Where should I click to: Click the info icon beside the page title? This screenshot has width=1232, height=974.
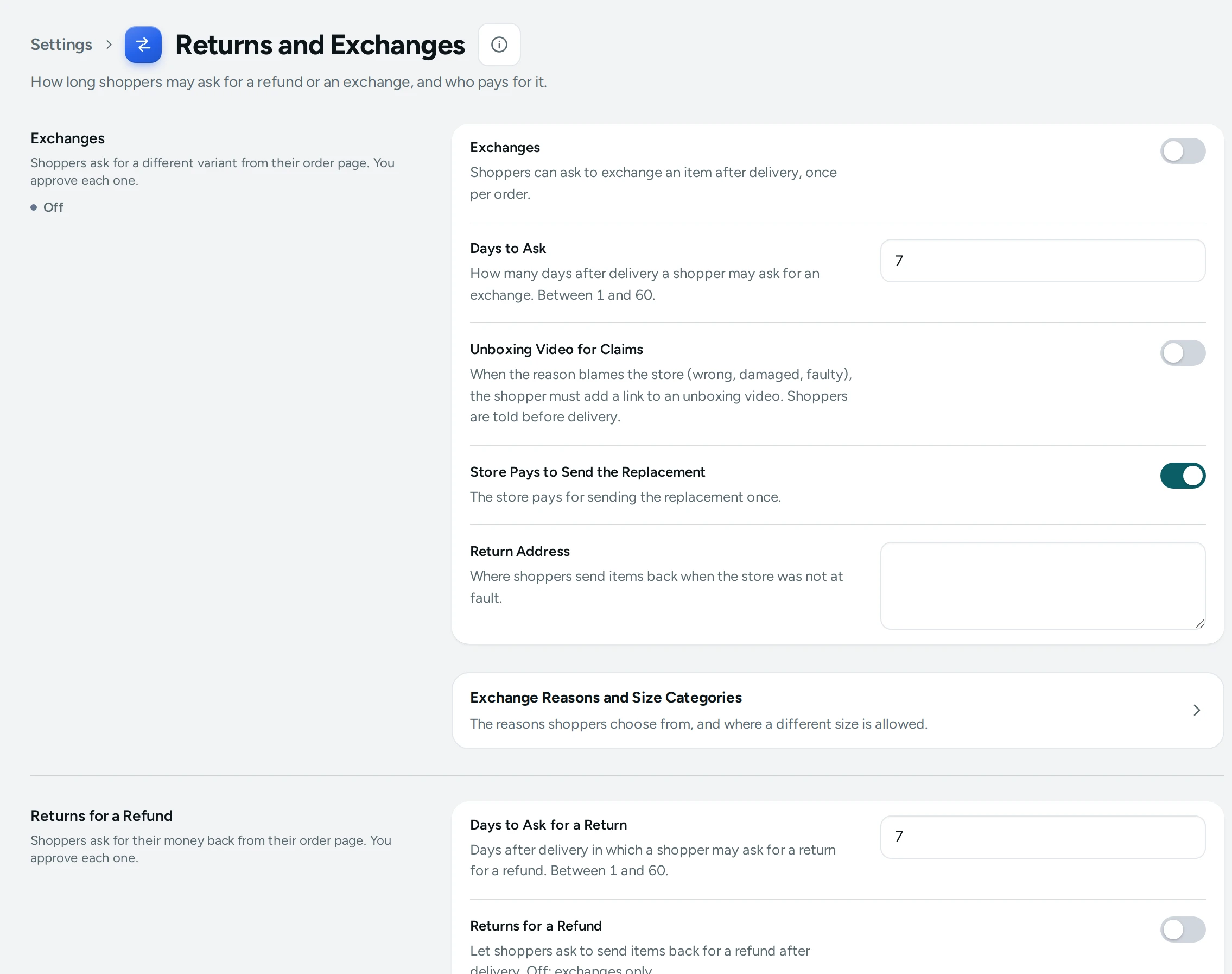[499, 45]
